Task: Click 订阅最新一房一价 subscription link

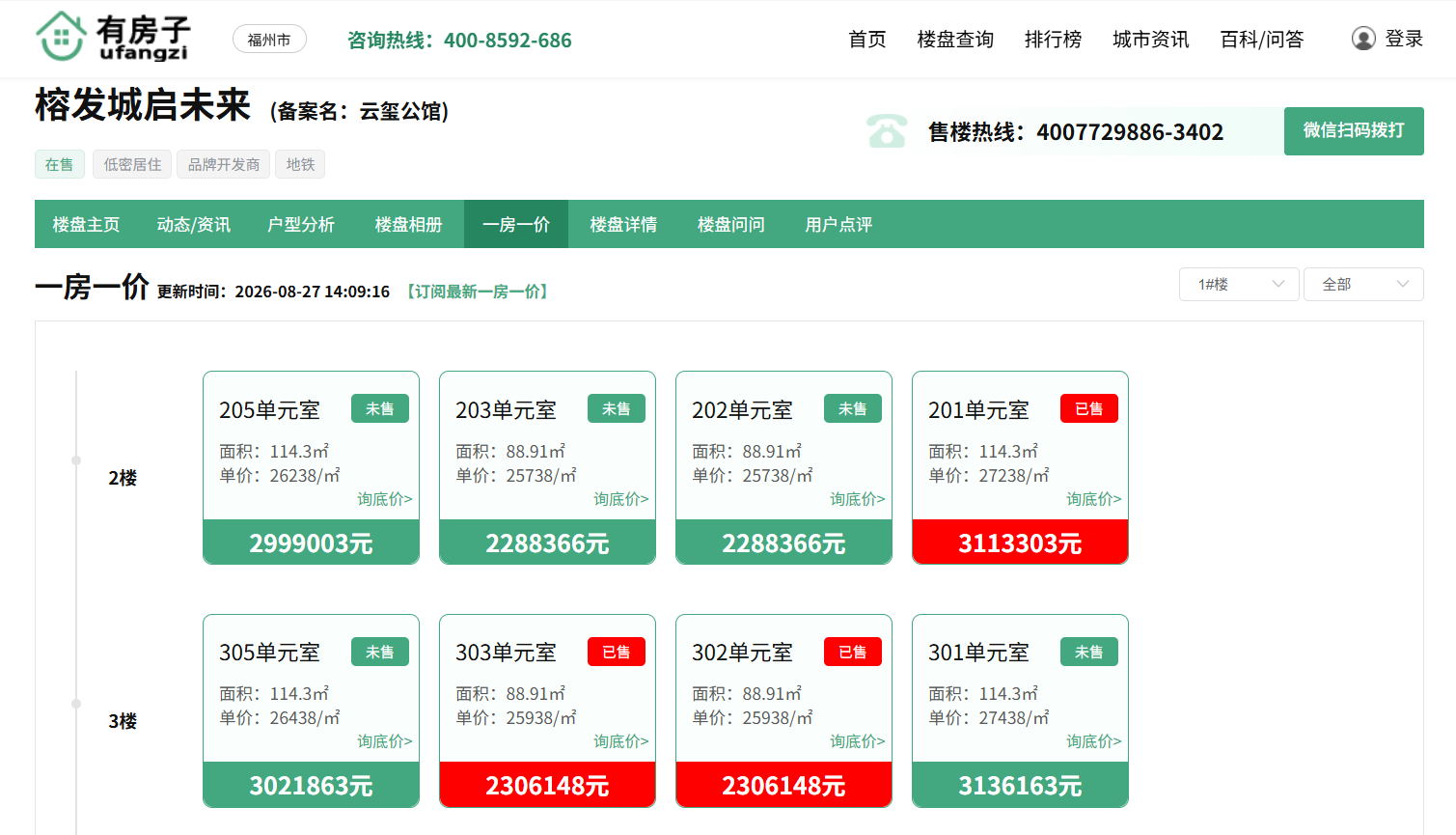Action: click(478, 292)
